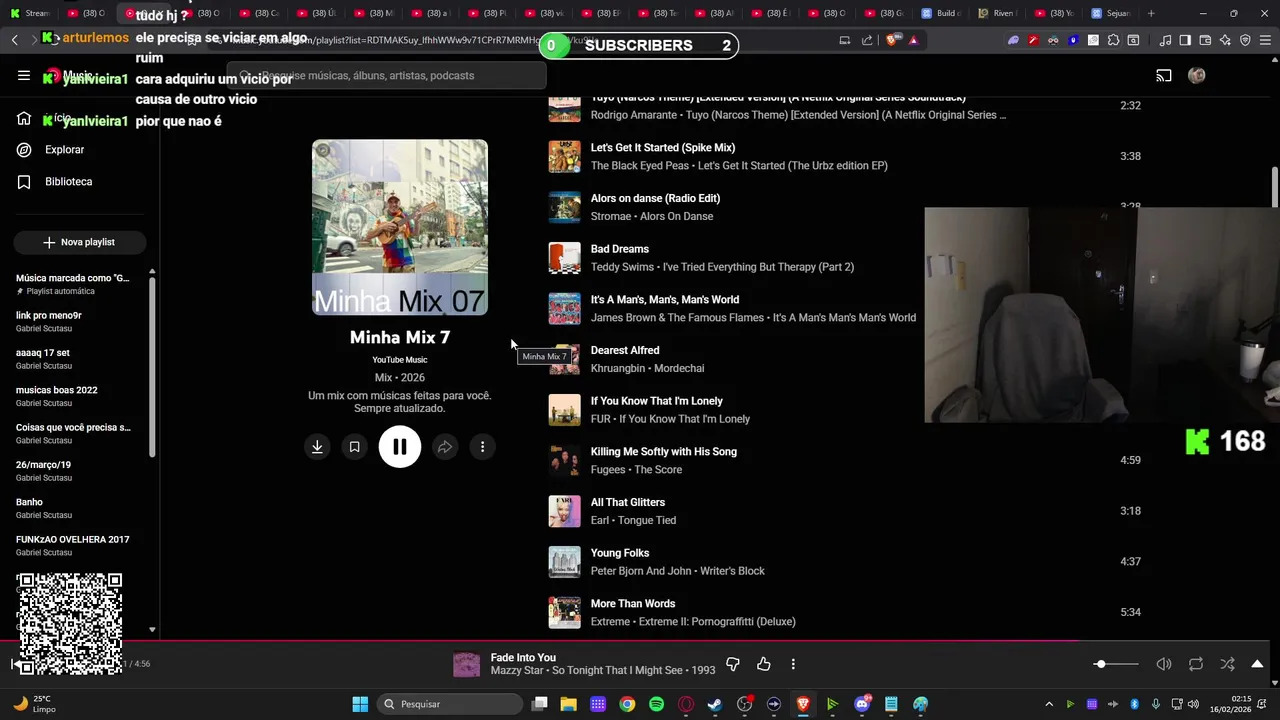1280x720 pixels.
Task: Toggle shuffle in the player bar
Action: click(1228, 664)
